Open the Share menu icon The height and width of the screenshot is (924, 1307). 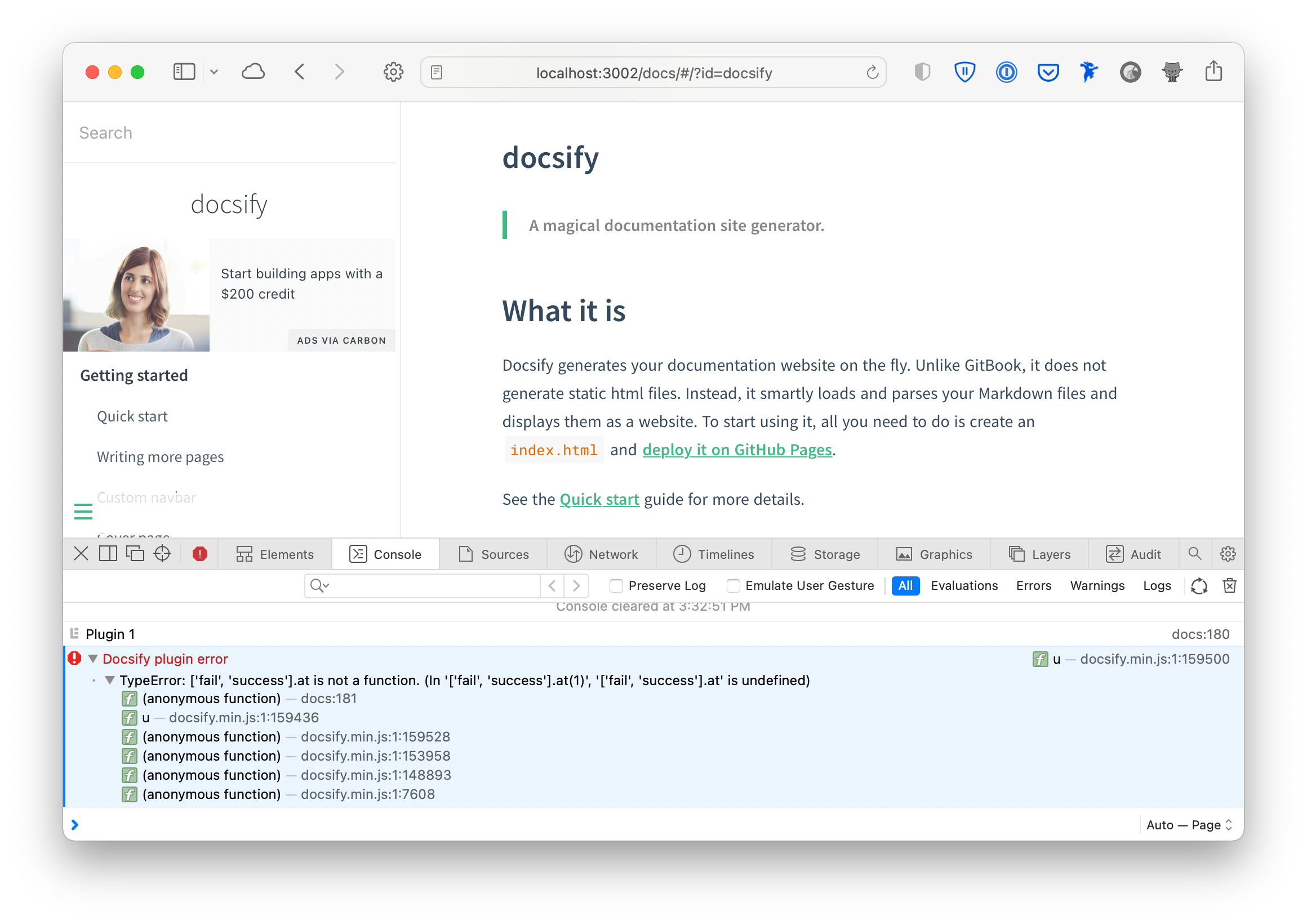pos(1213,71)
